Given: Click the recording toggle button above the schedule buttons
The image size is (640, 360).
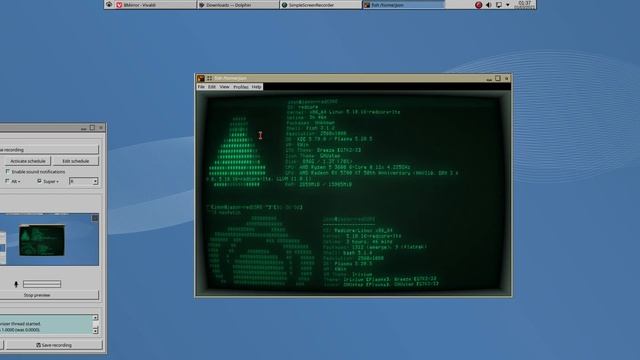Looking at the screenshot, I should (x=49, y=150).
